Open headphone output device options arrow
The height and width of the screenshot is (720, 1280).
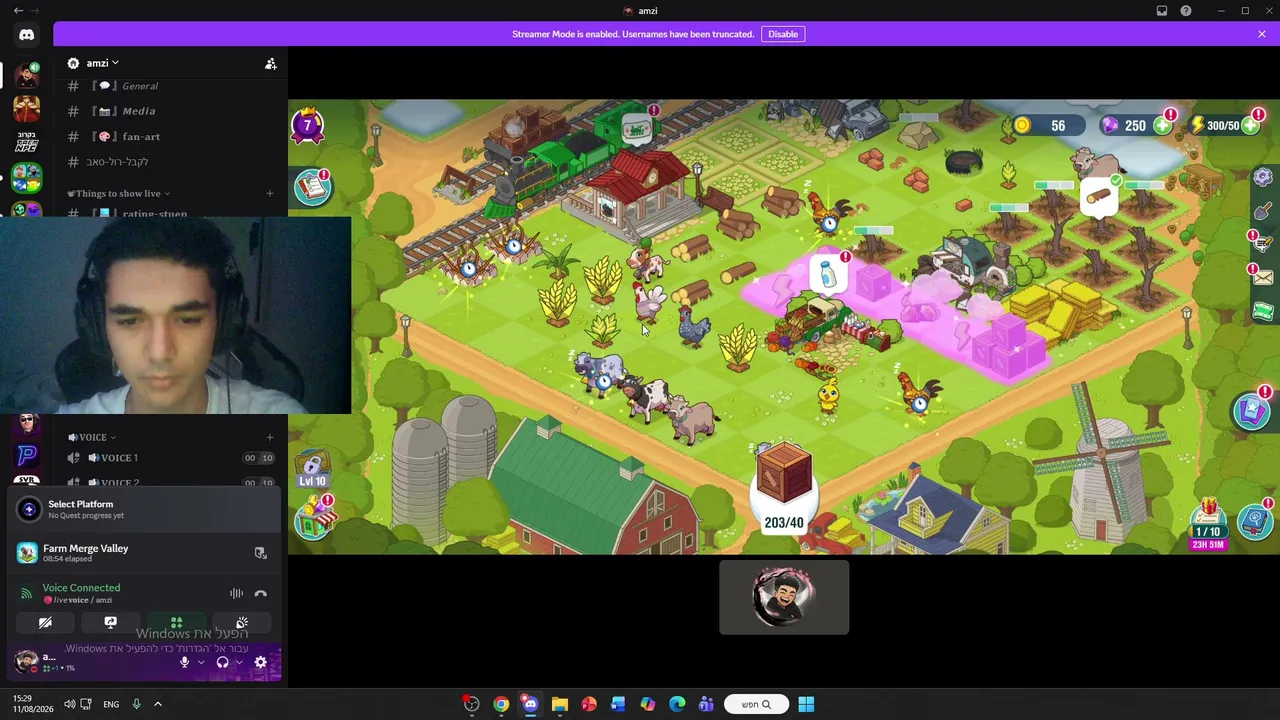[239, 662]
